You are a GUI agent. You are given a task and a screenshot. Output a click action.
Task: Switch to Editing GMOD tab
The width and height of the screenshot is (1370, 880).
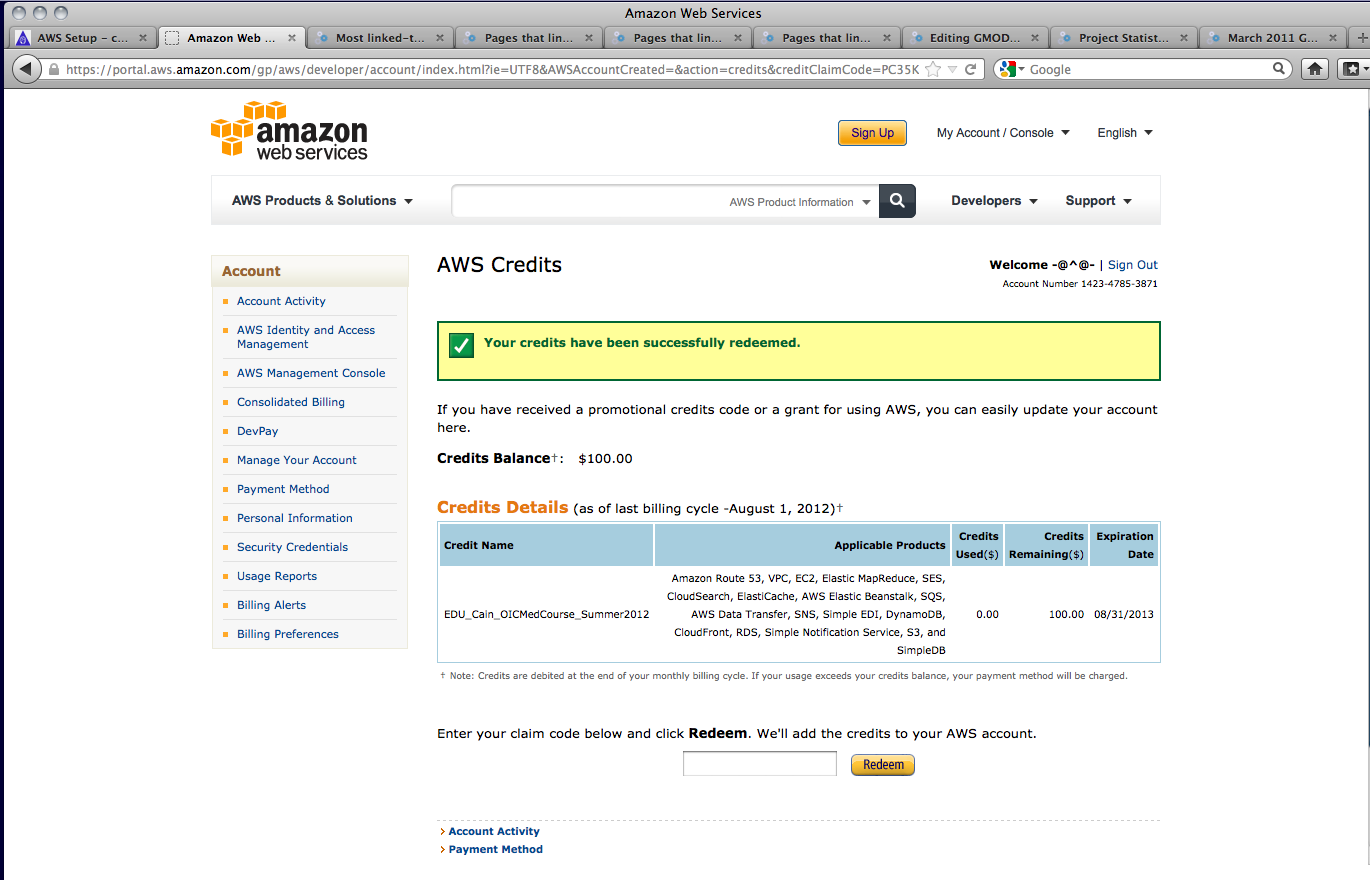[975, 38]
